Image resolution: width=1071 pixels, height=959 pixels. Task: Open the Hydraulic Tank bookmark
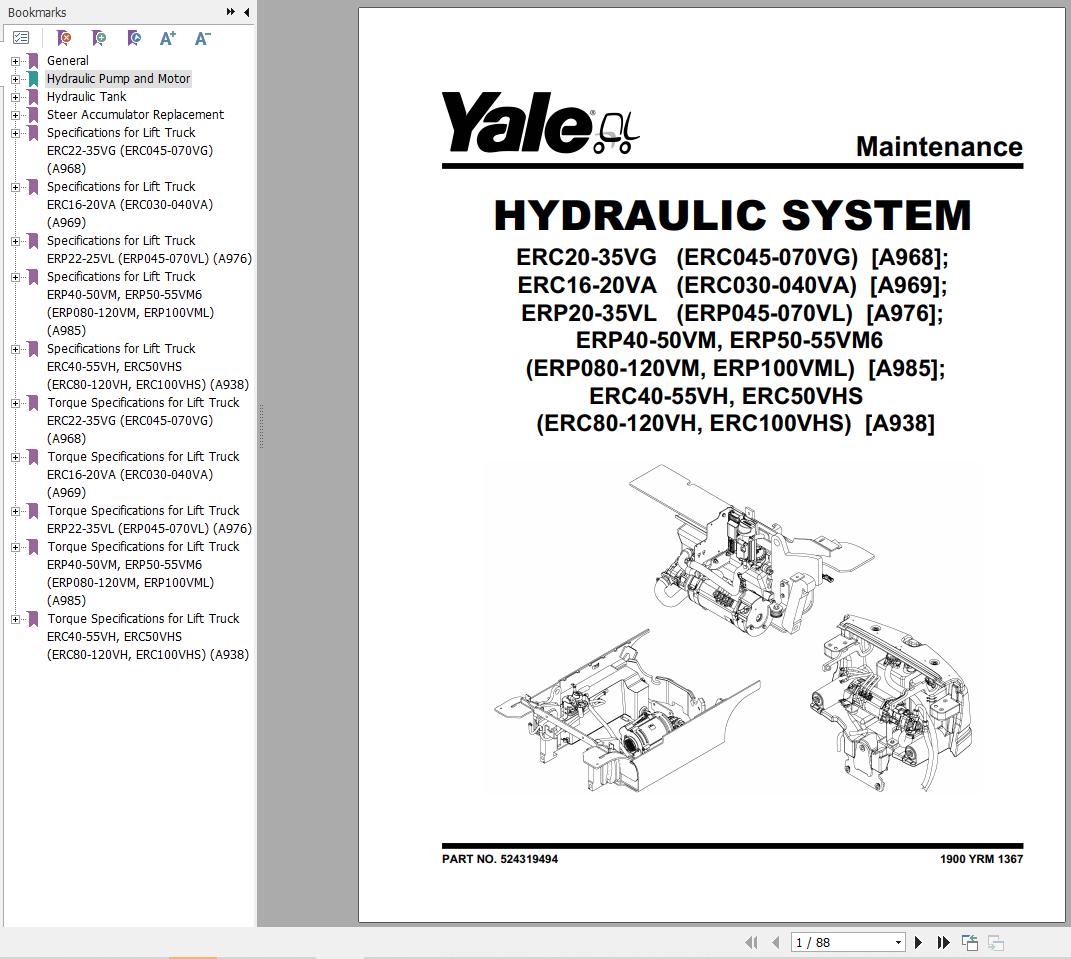[x=86, y=96]
